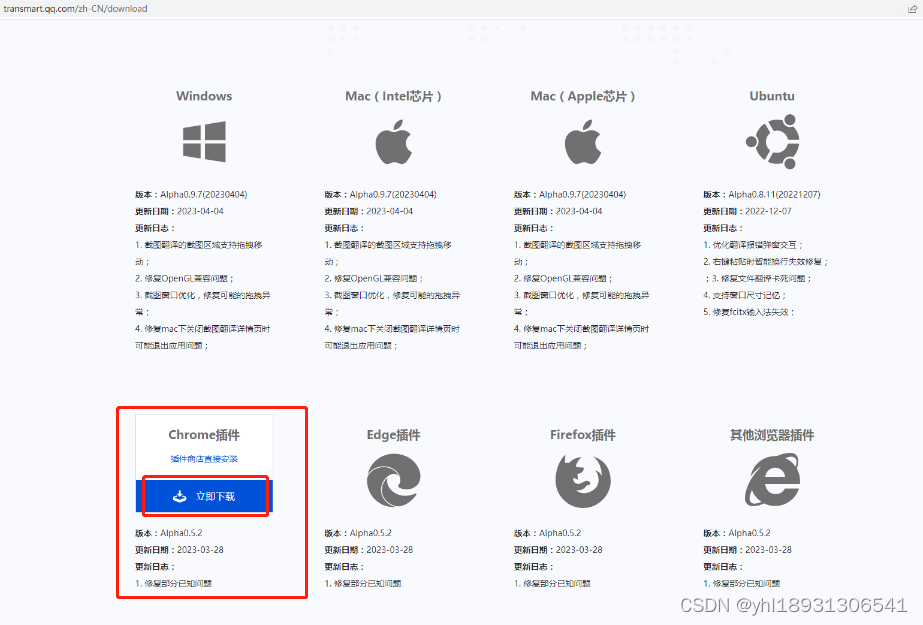The image size is (923, 625).
Task: Click the Edge plugin update date 2023-03-28
Action: click(x=390, y=550)
